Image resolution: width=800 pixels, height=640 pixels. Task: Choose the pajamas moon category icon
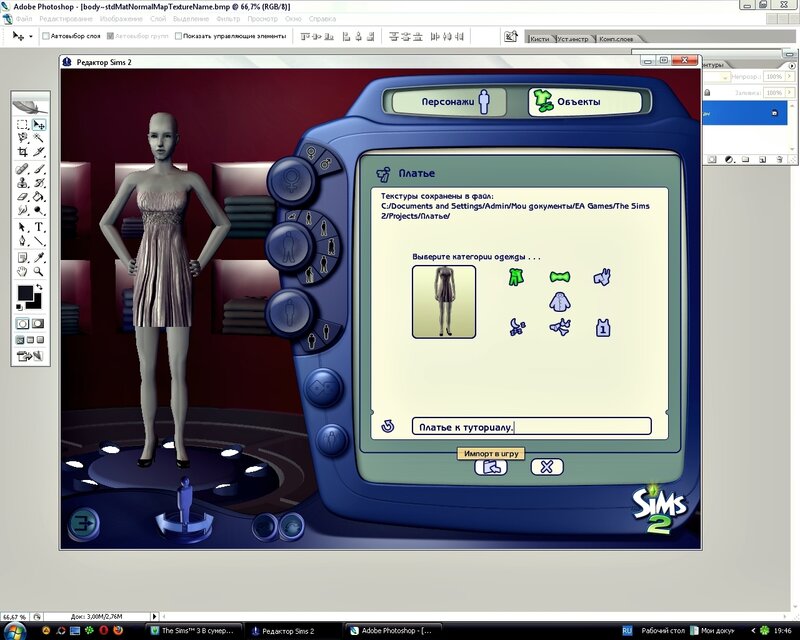click(514, 327)
